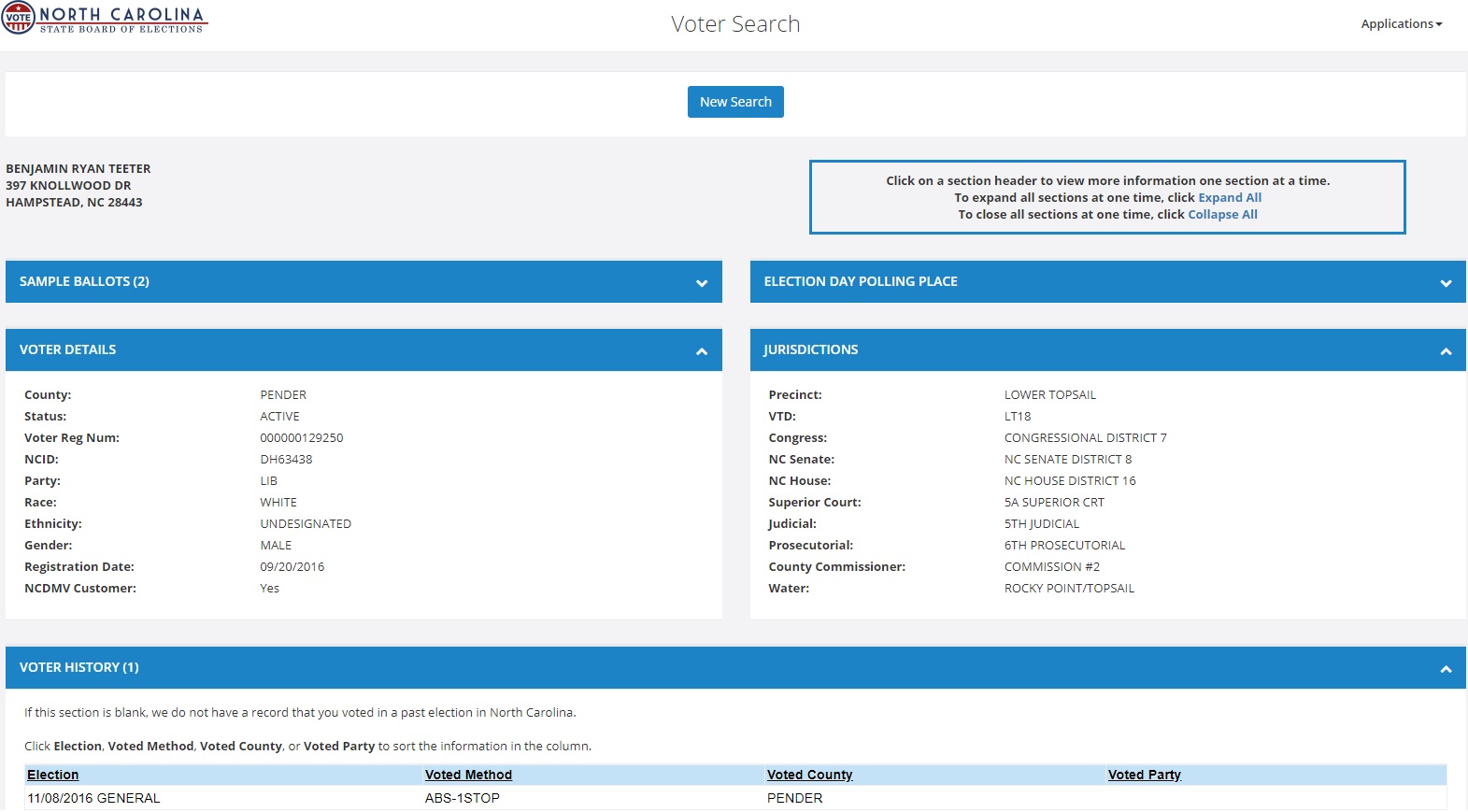Collapse the Jurisdictions section chevron
This screenshot has width=1468, height=812.
coord(1446,351)
